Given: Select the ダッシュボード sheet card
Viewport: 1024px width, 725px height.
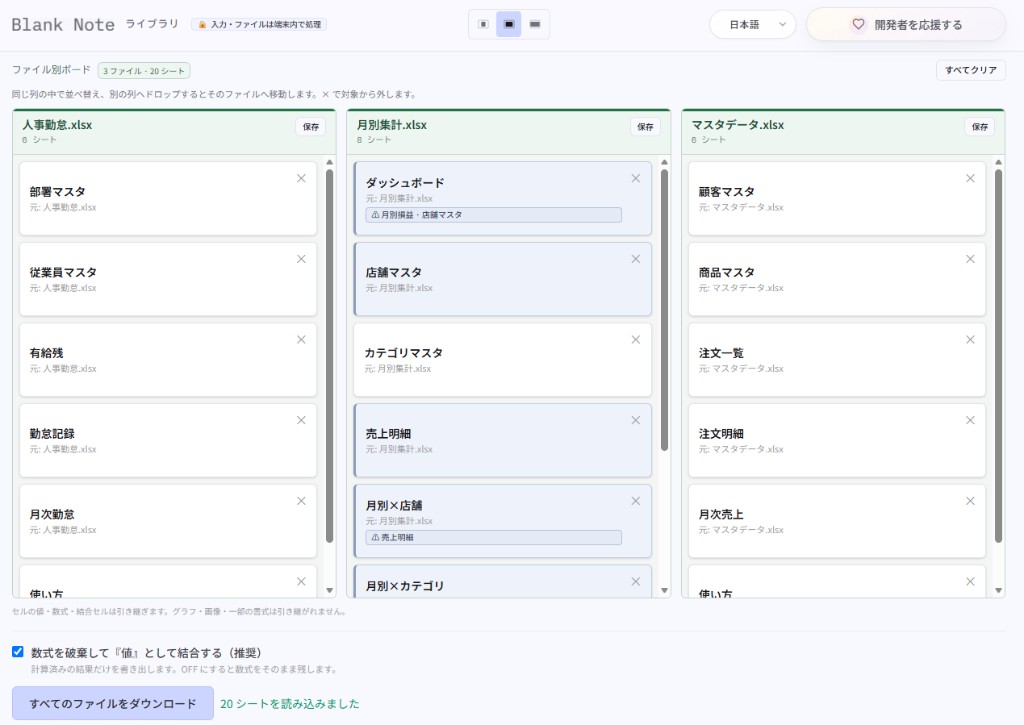Looking at the screenshot, I should [502, 199].
